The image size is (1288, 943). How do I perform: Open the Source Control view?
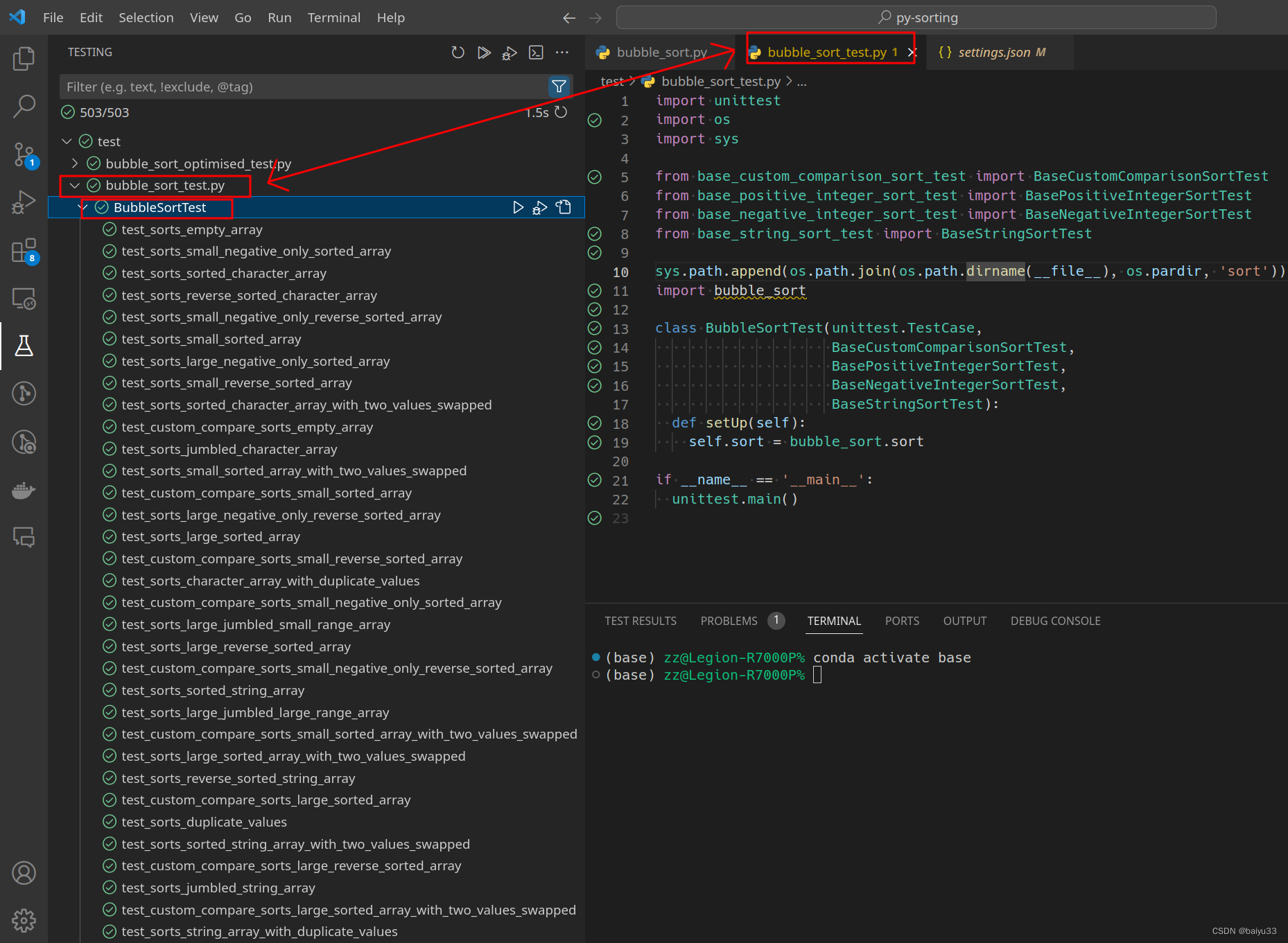(24, 155)
